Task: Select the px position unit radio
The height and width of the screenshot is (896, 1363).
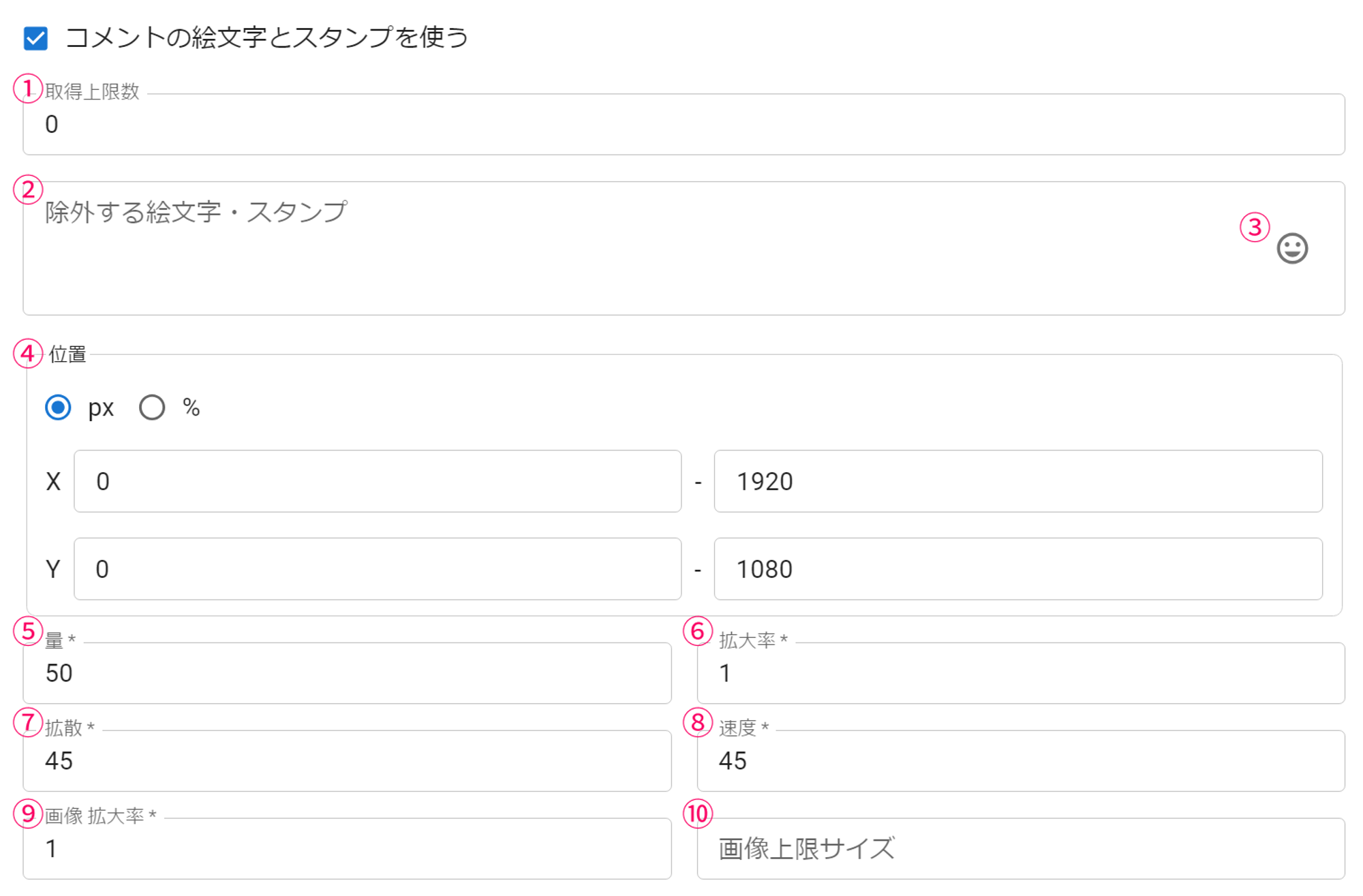Action: [x=58, y=407]
